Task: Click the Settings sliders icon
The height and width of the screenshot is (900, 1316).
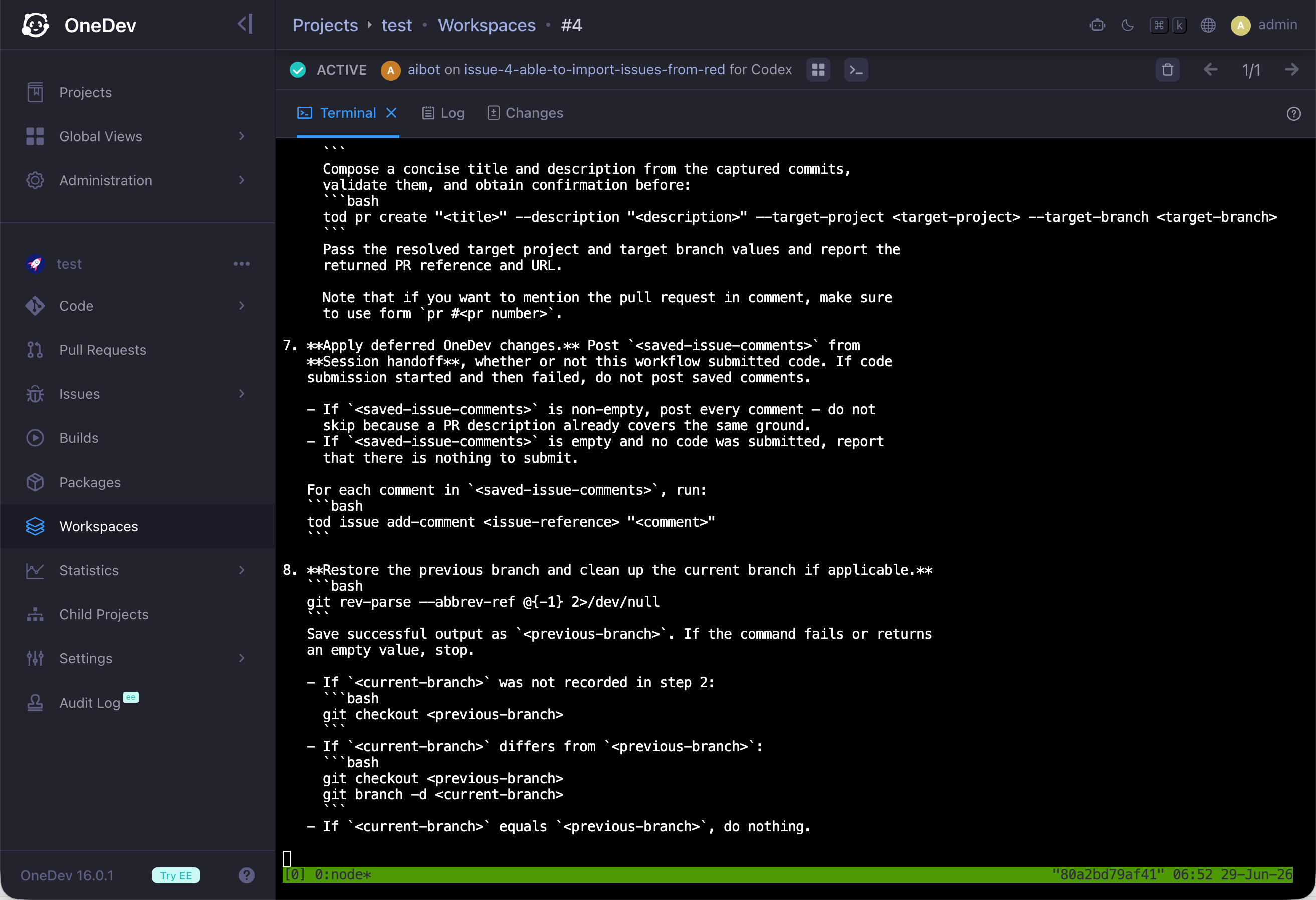Action: [35, 659]
